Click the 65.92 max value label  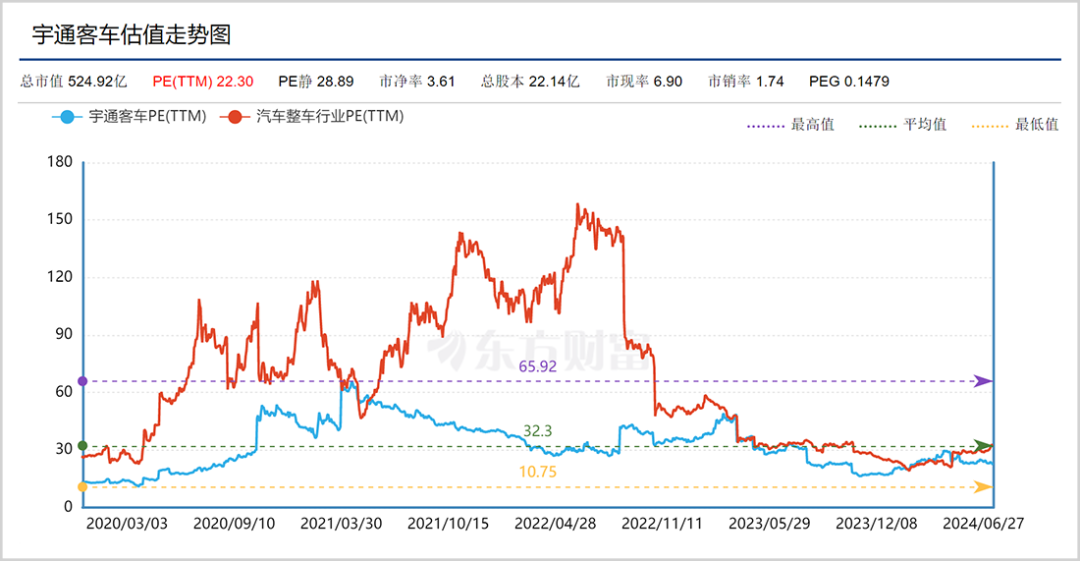tap(537, 367)
